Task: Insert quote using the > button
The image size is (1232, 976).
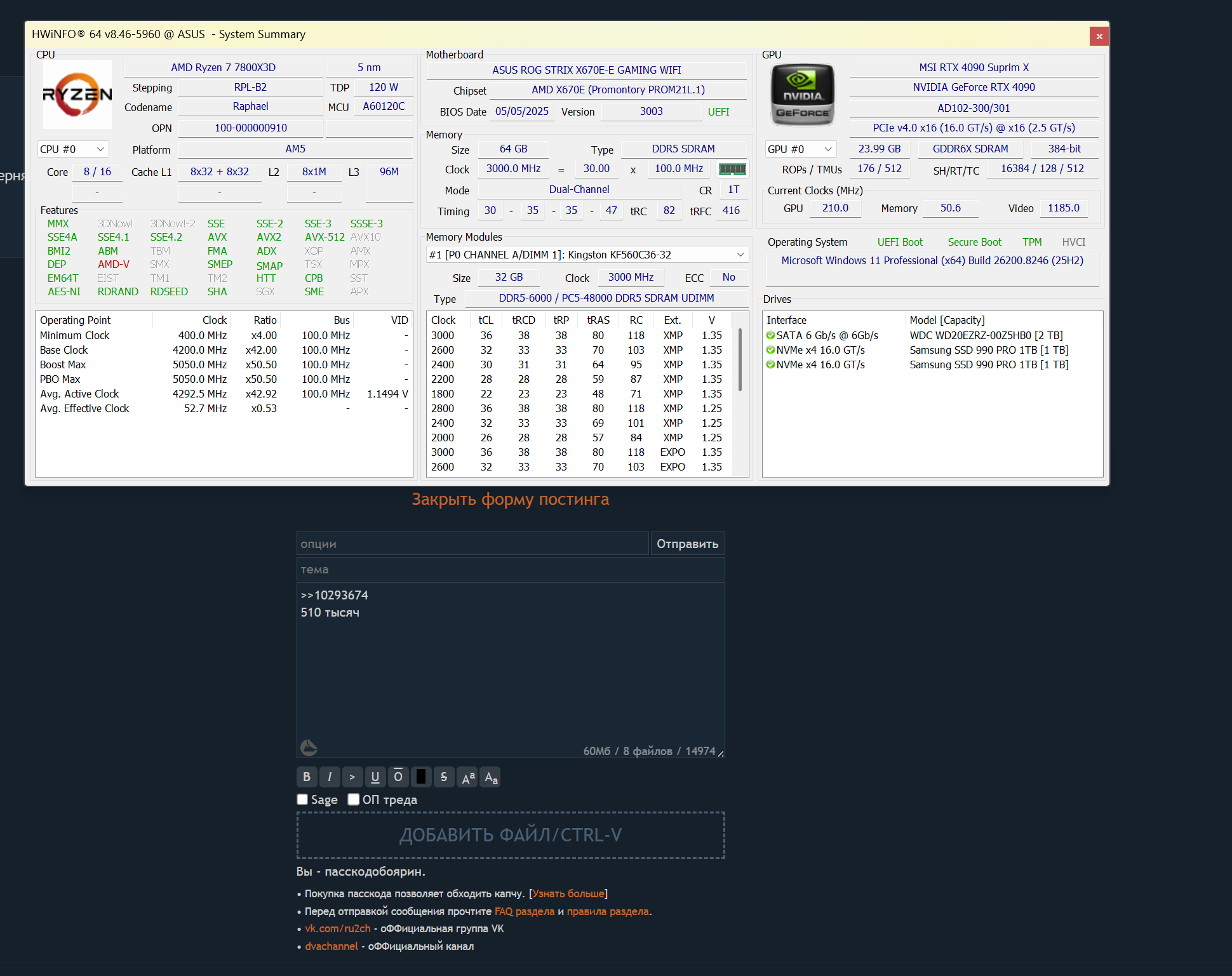Action: pyautogui.click(x=352, y=777)
